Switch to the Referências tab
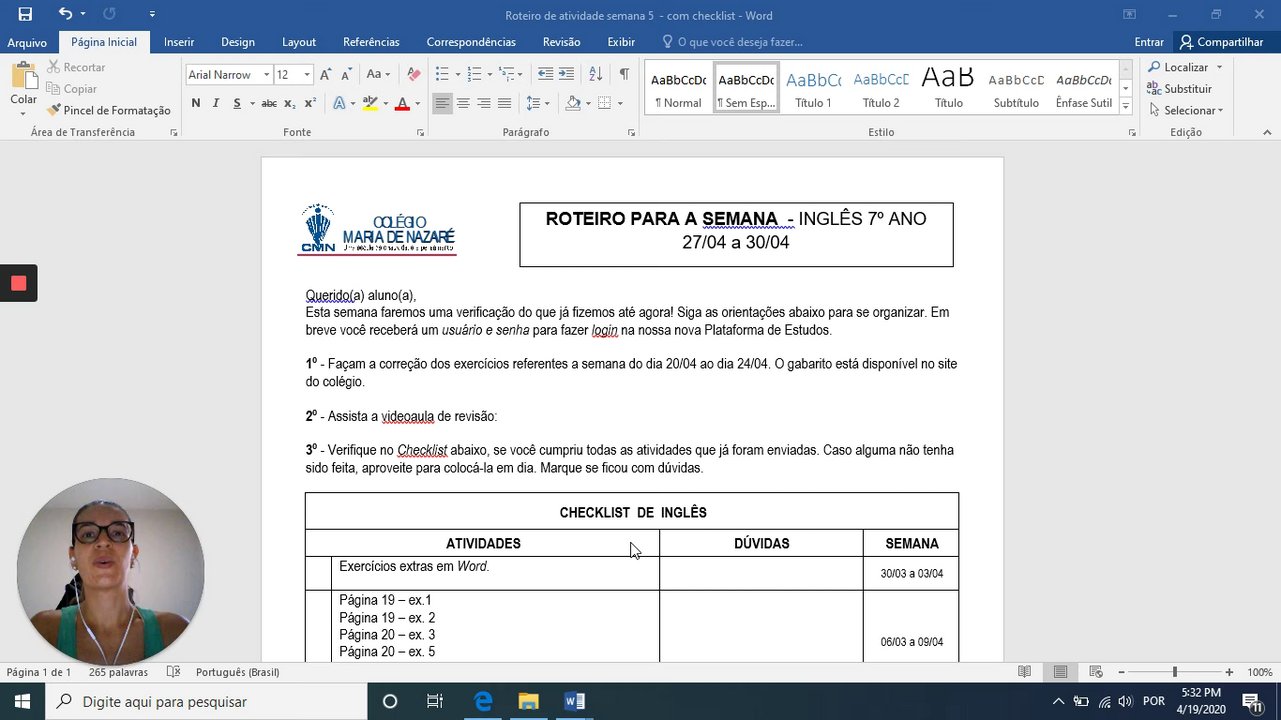 (x=371, y=42)
